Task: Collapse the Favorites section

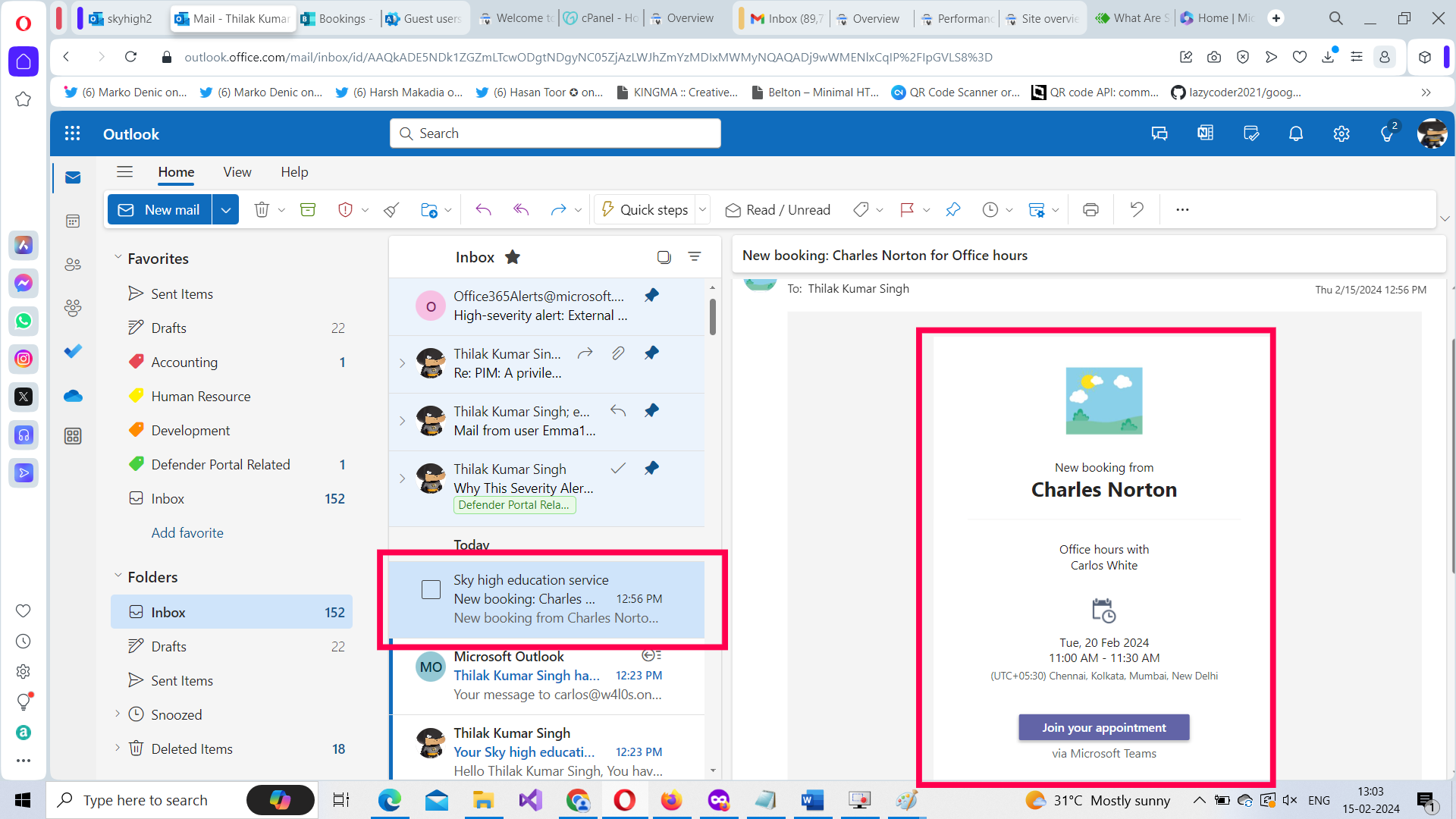Action: click(x=118, y=258)
